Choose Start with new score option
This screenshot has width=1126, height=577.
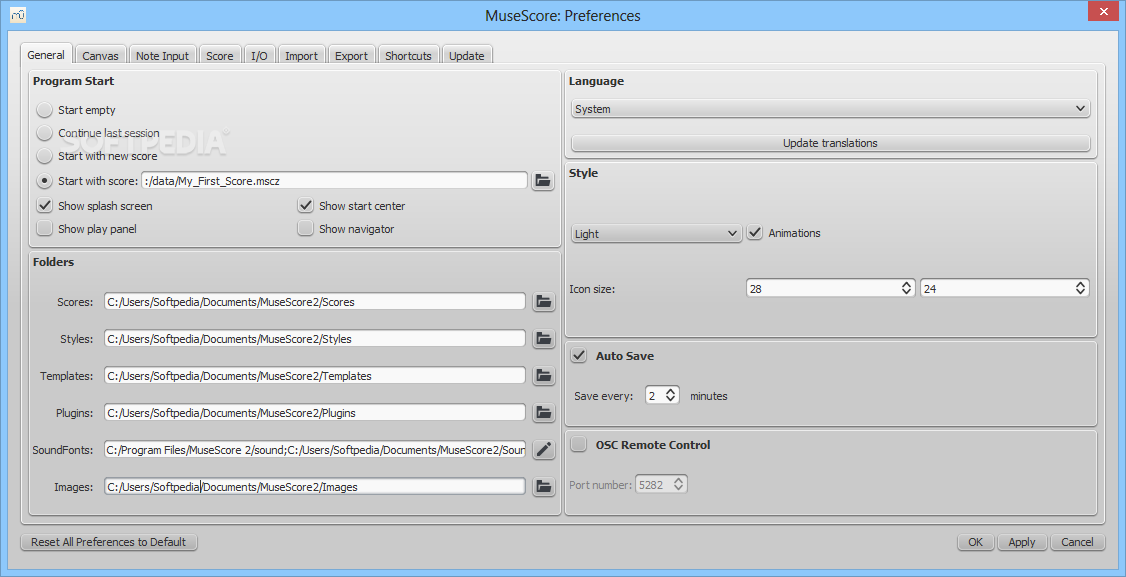45,156
